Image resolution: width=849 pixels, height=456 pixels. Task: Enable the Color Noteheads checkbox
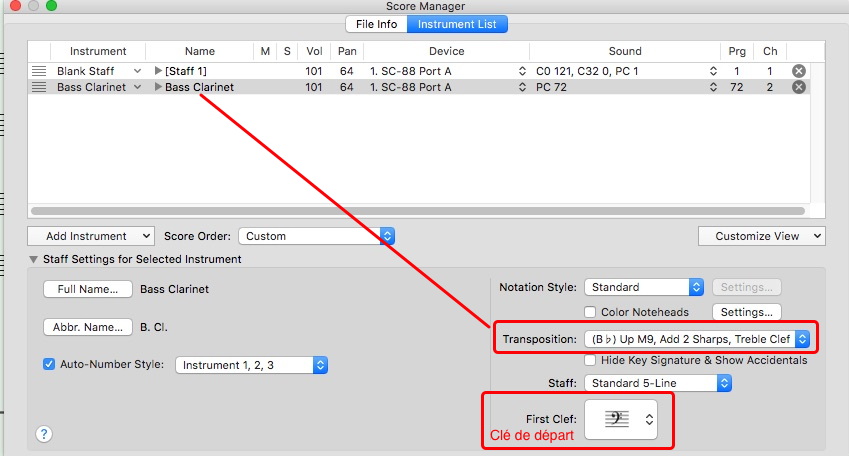coord(590,313)
